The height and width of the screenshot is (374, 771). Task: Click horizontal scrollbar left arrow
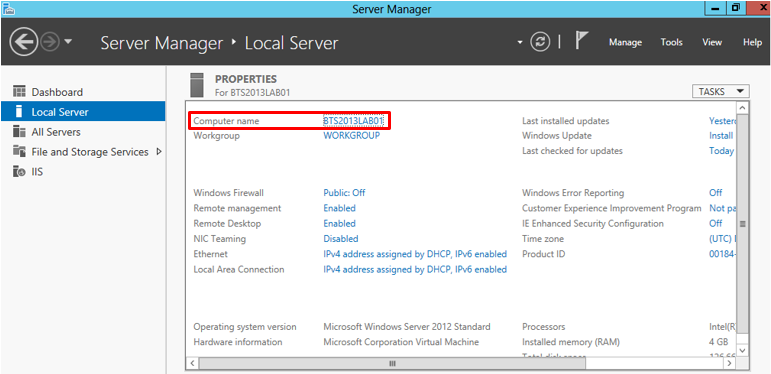tap(192, 363)
